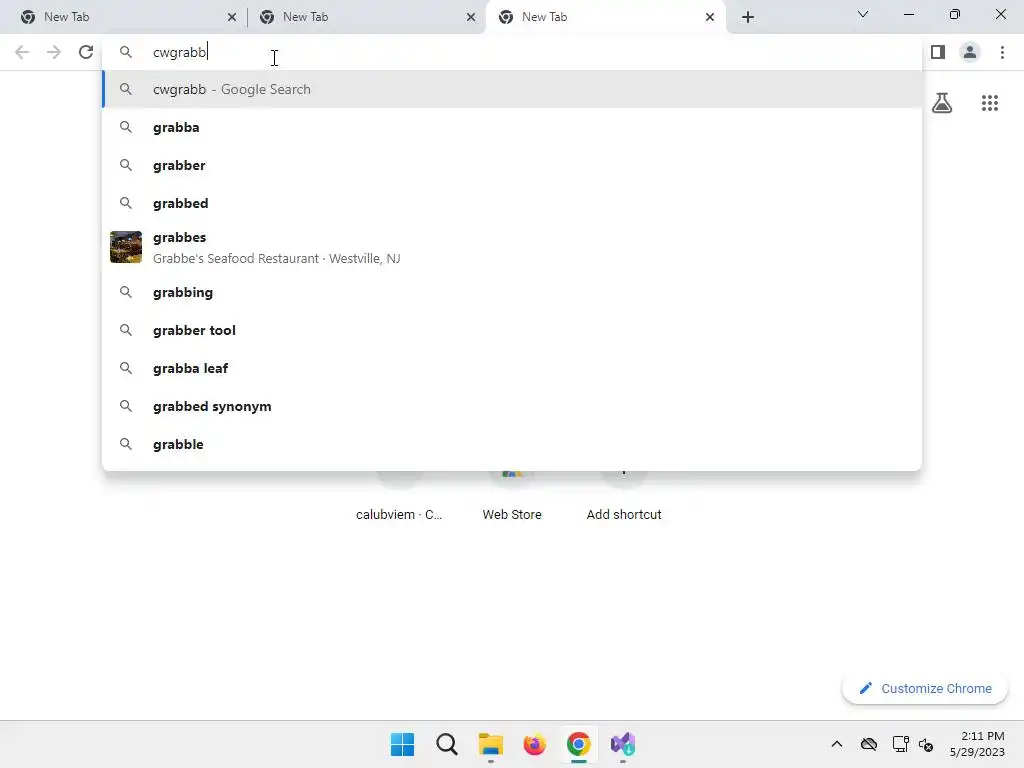This screenshot has height=768, width=1024.
Task: Open the Windows Start menu
Action: (402, 744)
